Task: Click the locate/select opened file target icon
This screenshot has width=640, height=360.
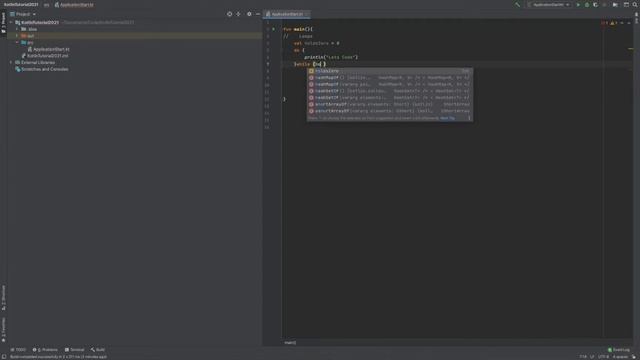Action: (229, 14)
